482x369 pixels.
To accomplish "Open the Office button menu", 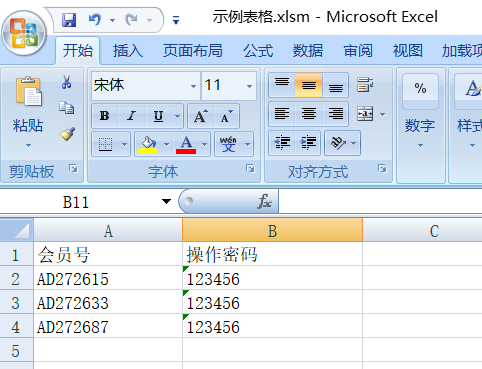I will (24, 33).
